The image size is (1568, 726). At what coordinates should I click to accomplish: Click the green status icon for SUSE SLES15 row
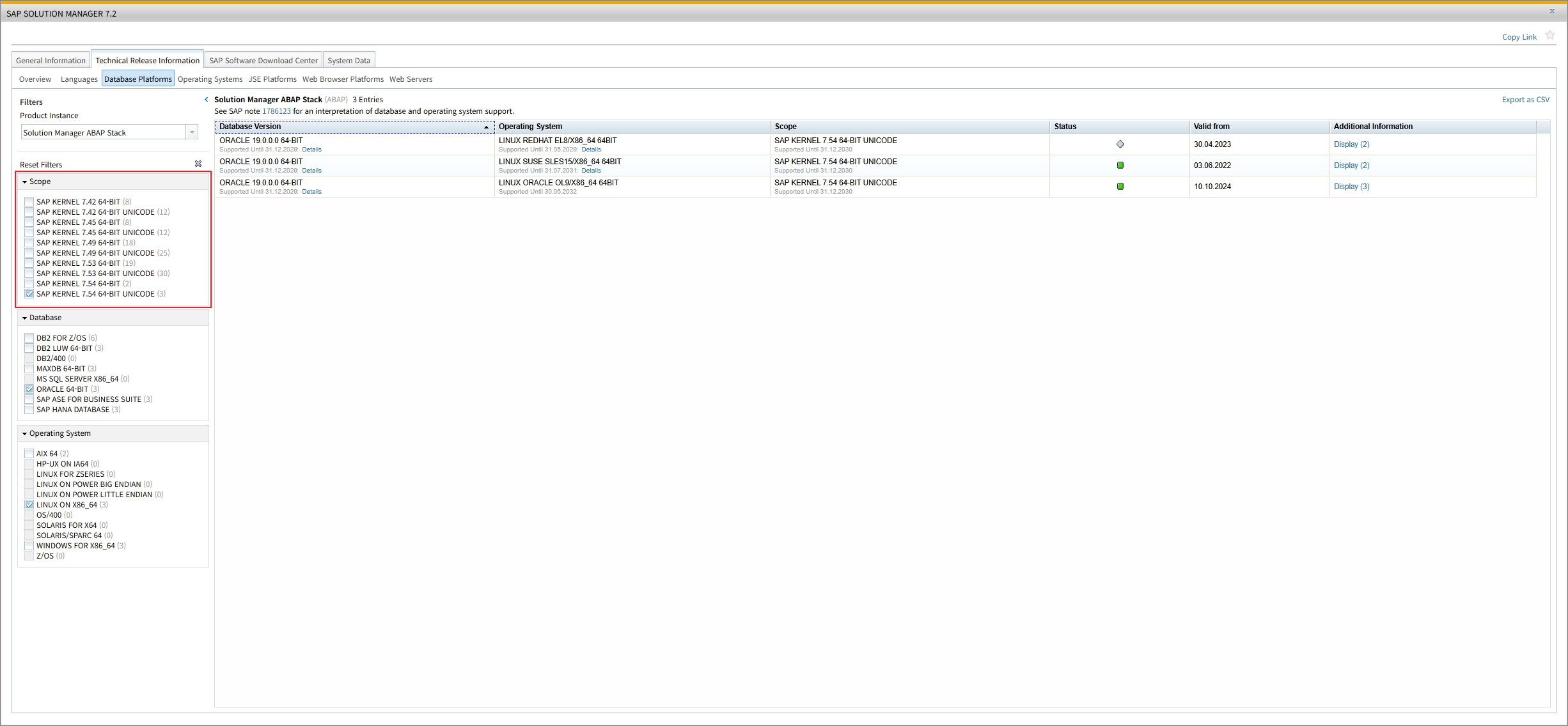tap(1120, 166)
